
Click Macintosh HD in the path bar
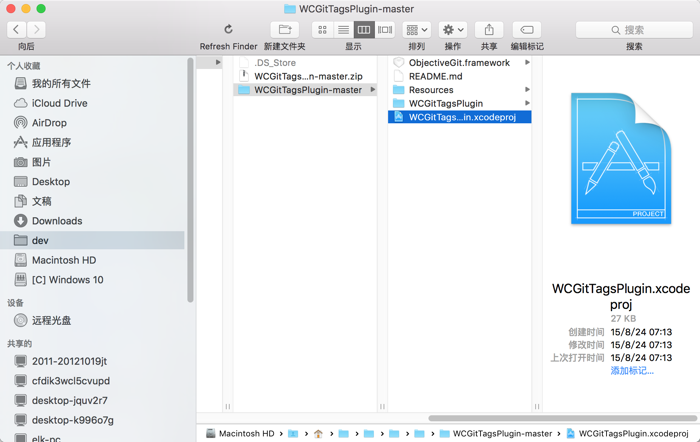click(241, 434)
